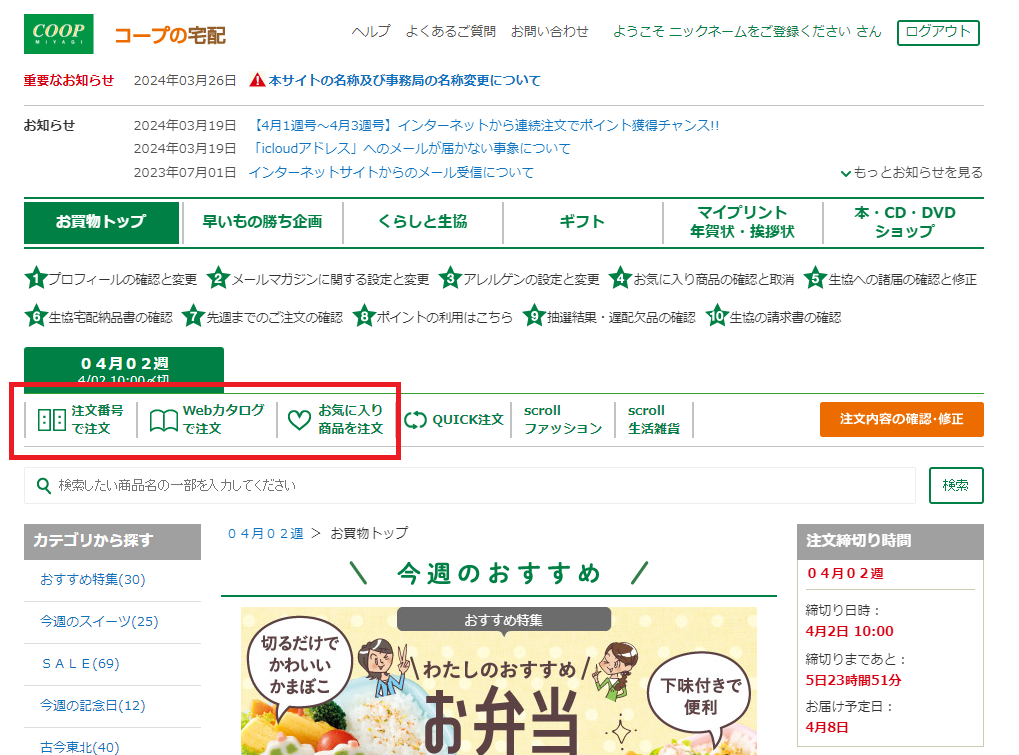1019x755 pixels.
Task: Open メールマガジンに関する設定と変更
Action: tap(331, 279)
